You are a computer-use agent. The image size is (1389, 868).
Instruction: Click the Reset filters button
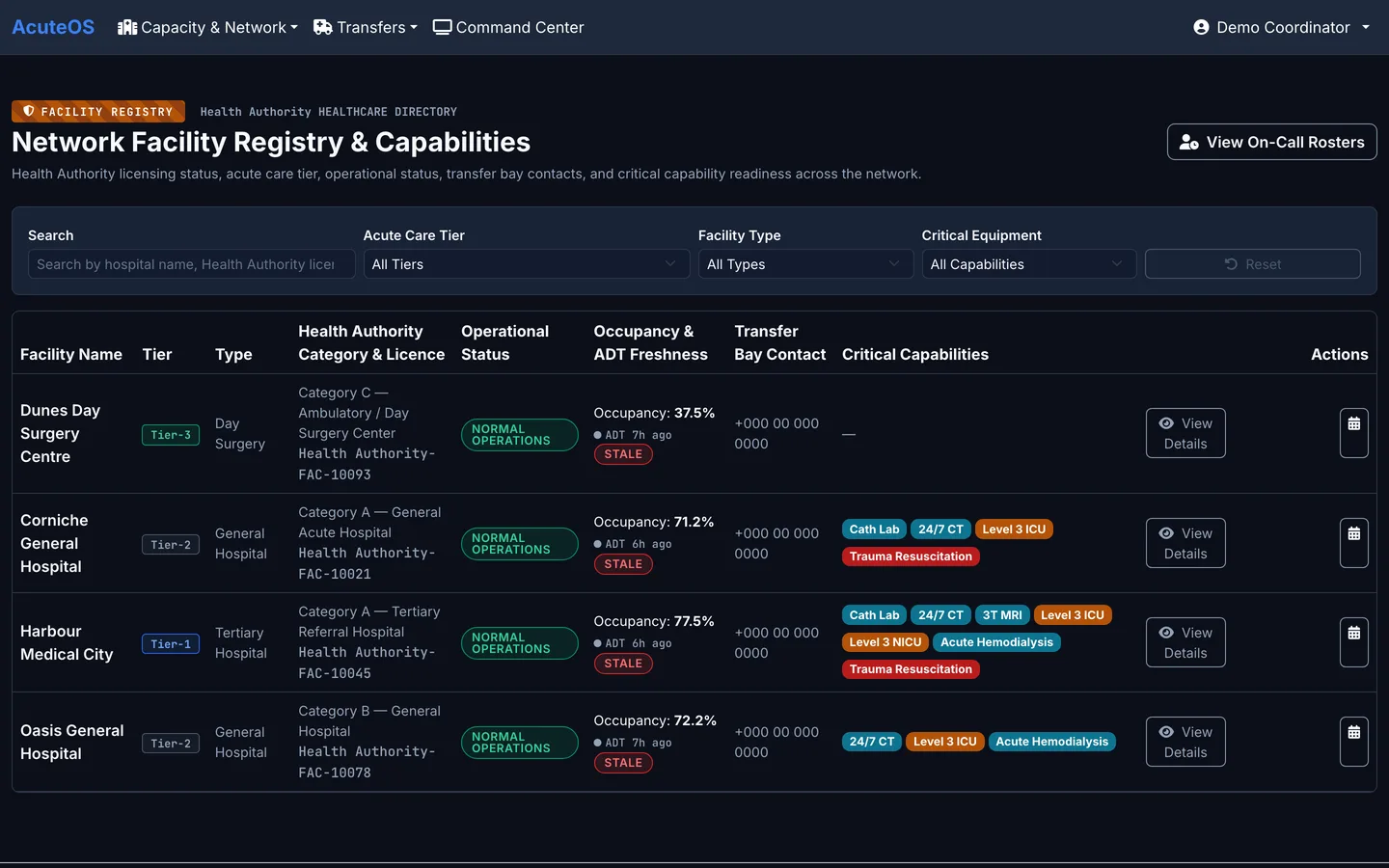[1252, 264]
